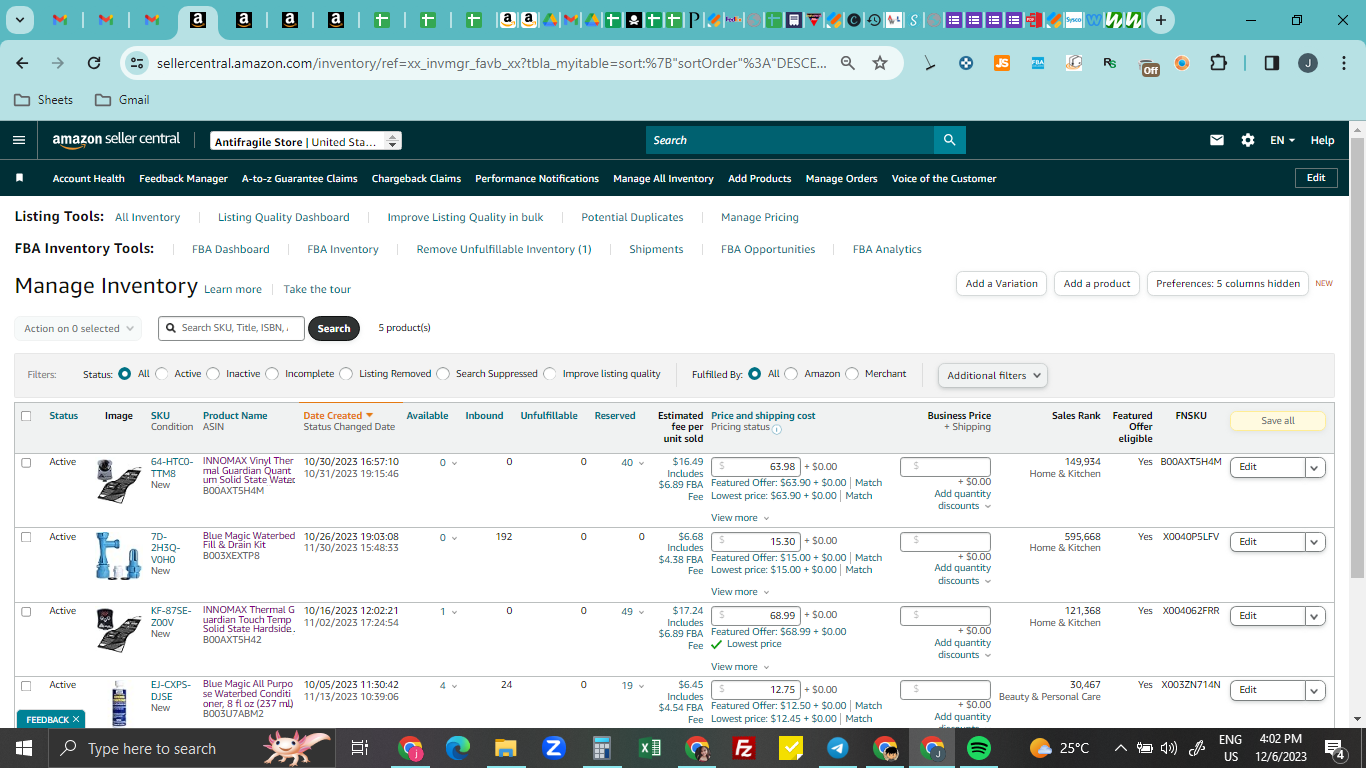Viewport: 1366px width, 768px height.
Task: Click the pricing status info icon
Action: pos(777,429)
